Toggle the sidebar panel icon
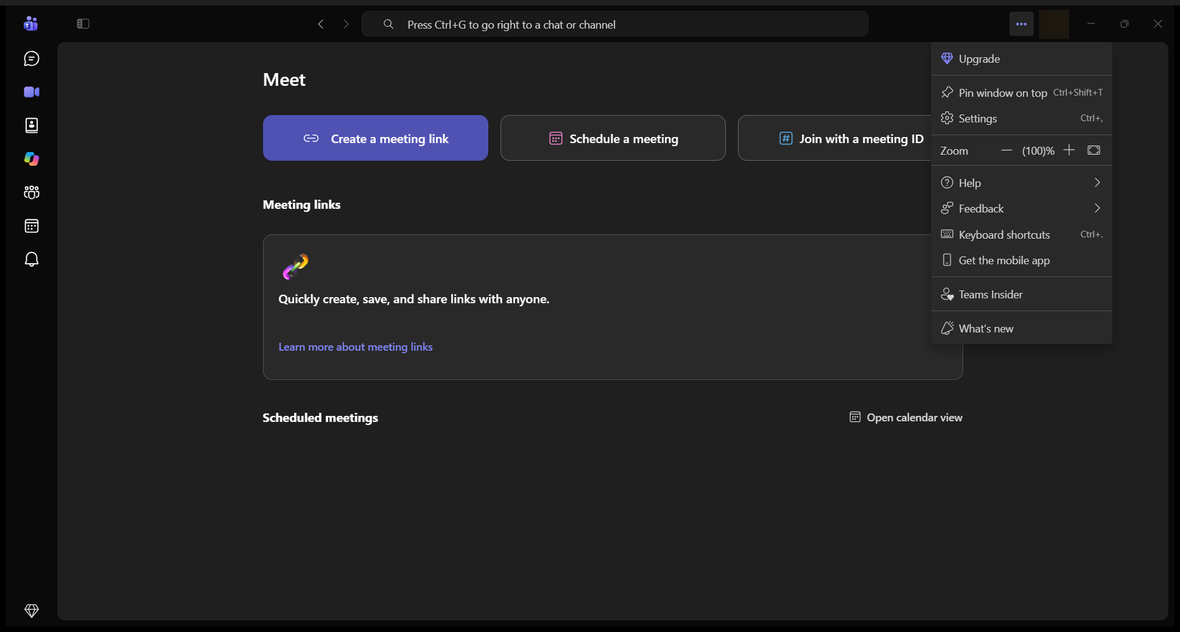This screenshot has width=1180, height=632. click(84, 24)
